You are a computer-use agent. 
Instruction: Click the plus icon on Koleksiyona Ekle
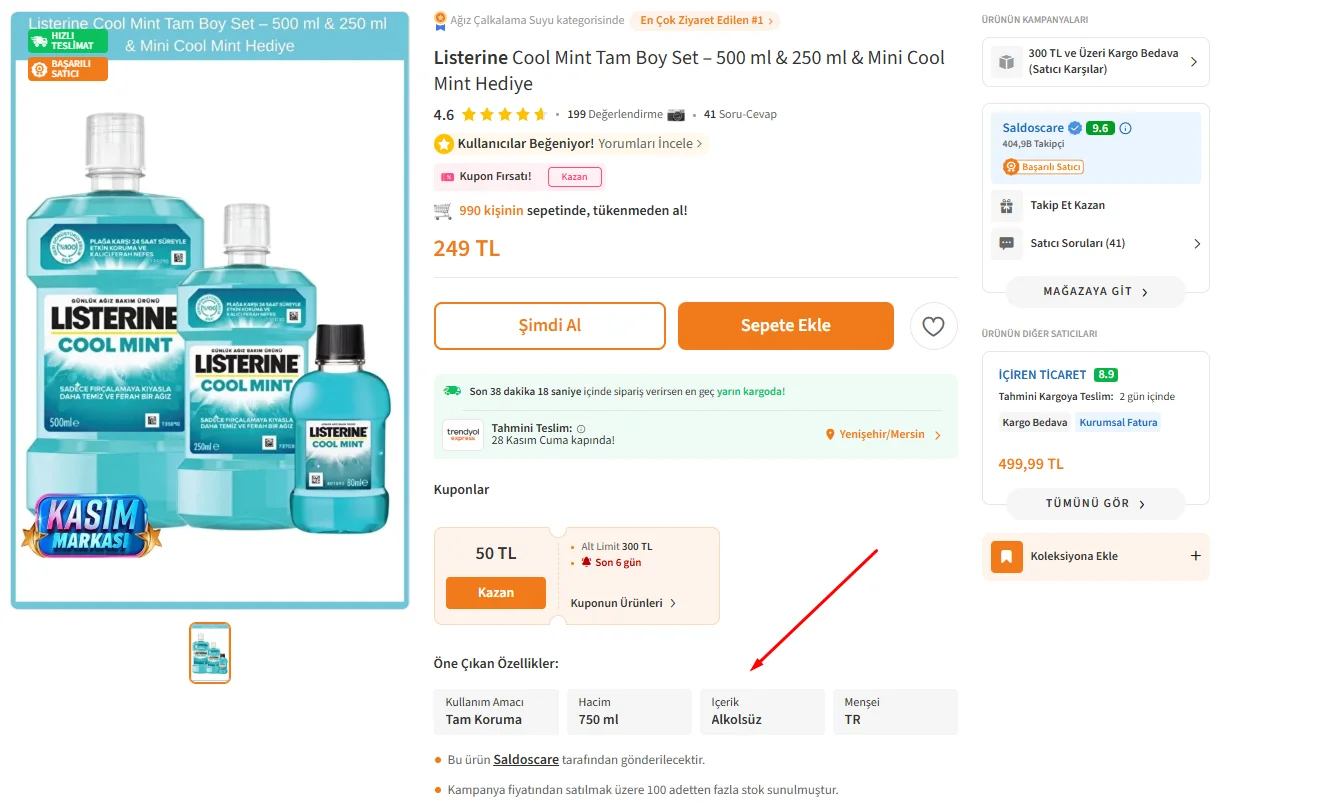tap(1195, 556)
